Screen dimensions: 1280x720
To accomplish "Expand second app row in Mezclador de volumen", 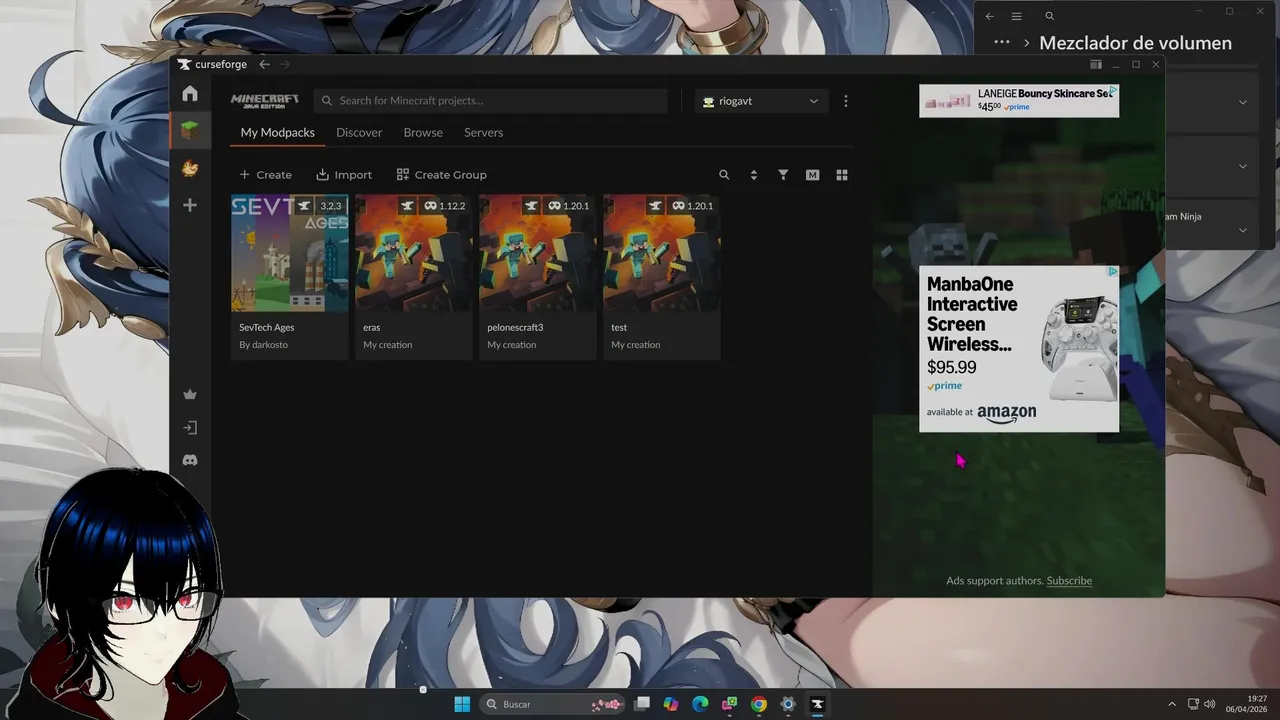I will [1243, 166].
